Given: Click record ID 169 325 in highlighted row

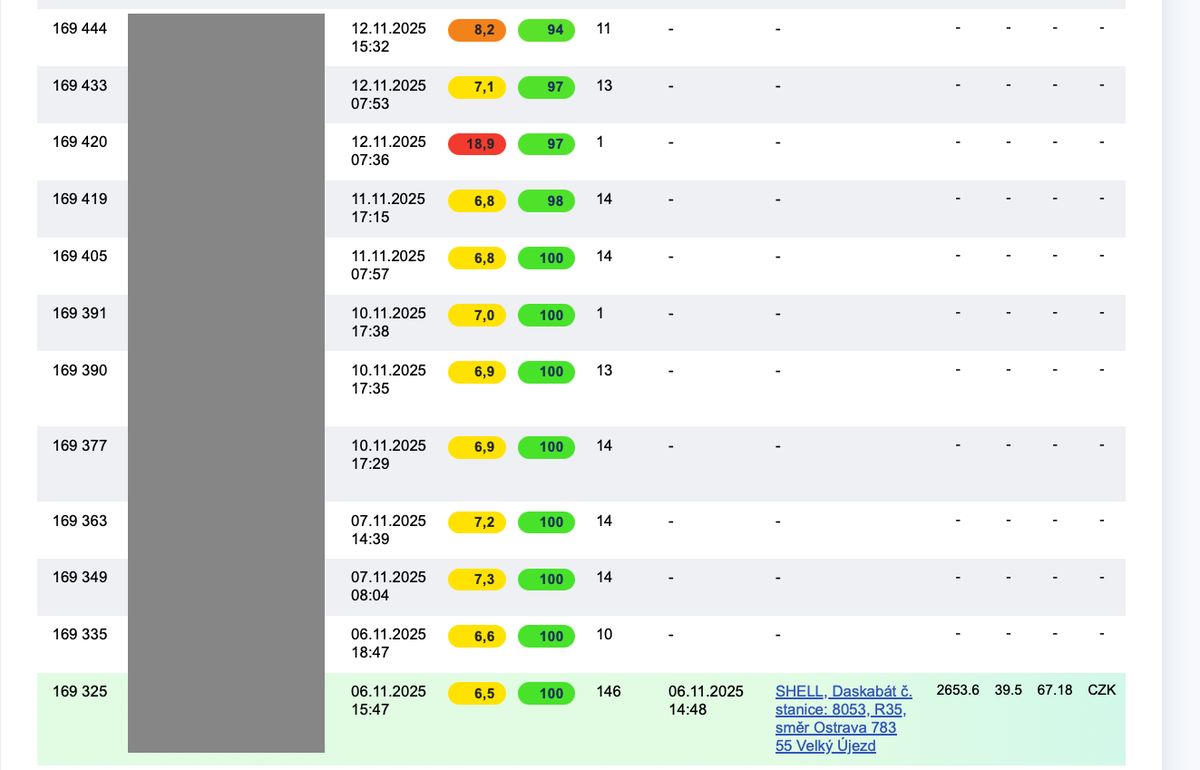Looking at the screenshot, I should 80,691.
